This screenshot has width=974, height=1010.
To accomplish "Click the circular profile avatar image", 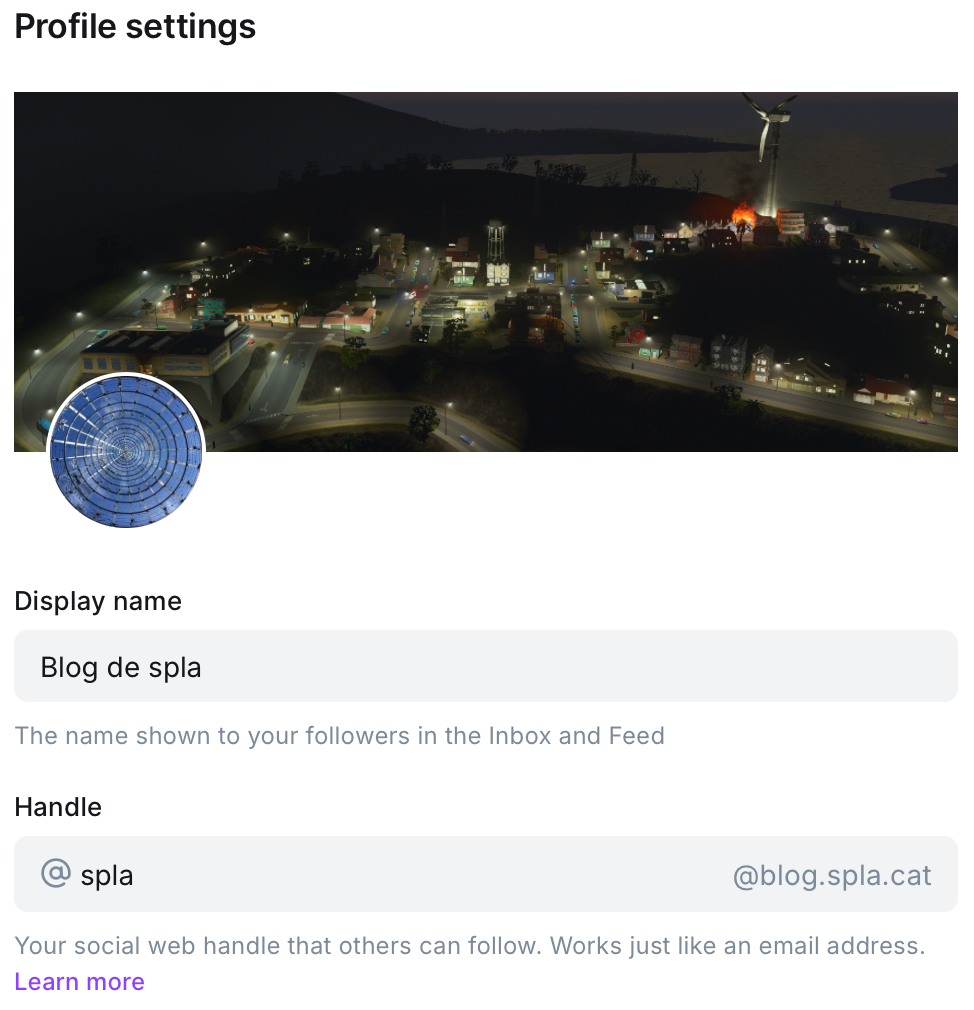I will 126,452.
